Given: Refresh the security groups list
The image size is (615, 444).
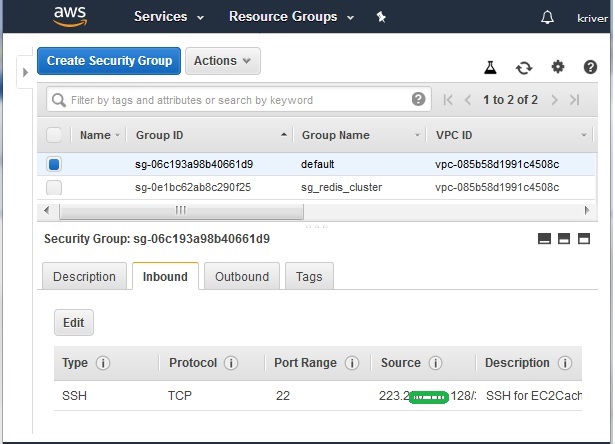Looking at the screenshot, I should (x=524, y=67).
